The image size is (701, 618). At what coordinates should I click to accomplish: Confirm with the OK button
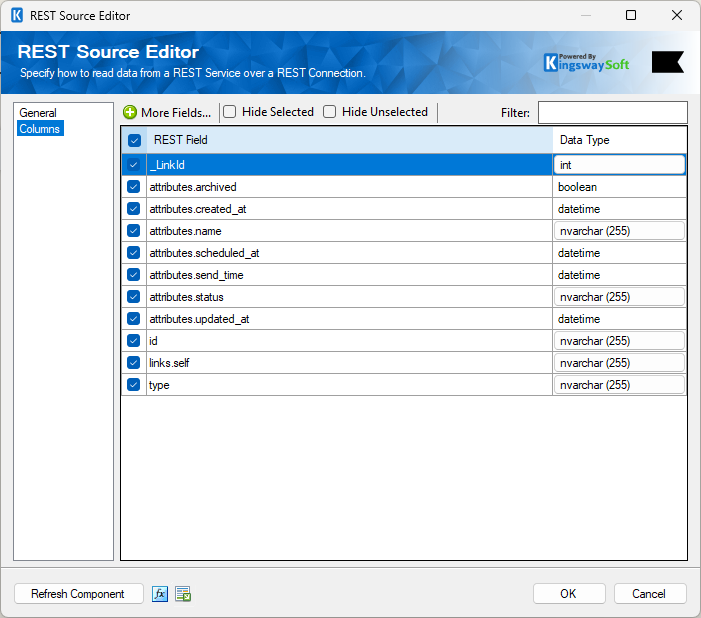point(569,594)
